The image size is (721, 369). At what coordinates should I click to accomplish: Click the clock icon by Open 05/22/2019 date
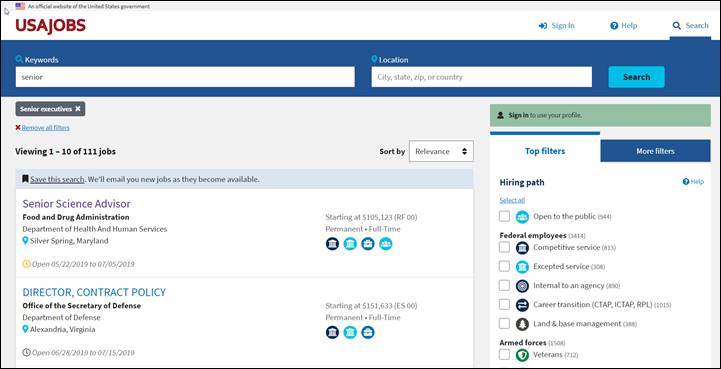click(x=26, y=264)
